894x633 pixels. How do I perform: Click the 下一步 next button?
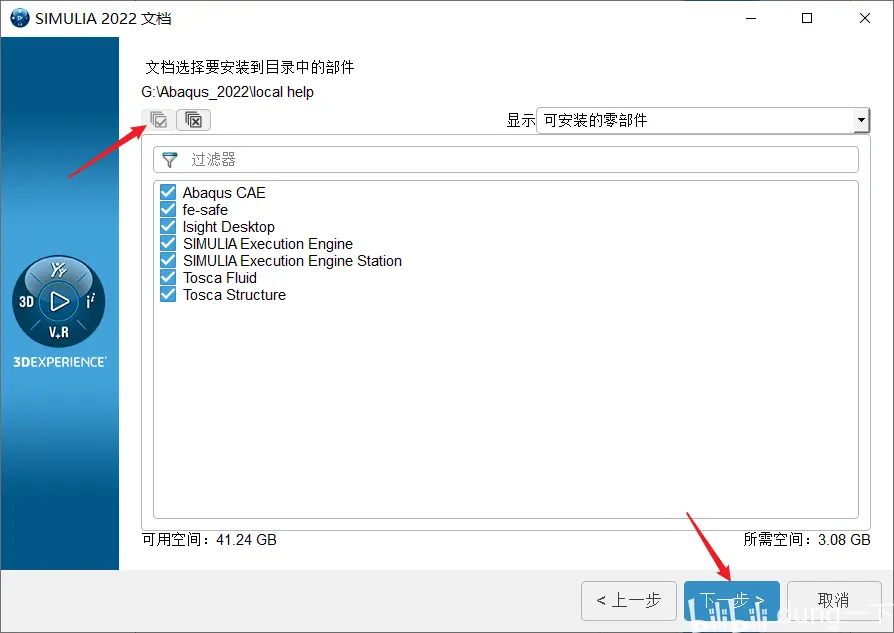[732, 600]
